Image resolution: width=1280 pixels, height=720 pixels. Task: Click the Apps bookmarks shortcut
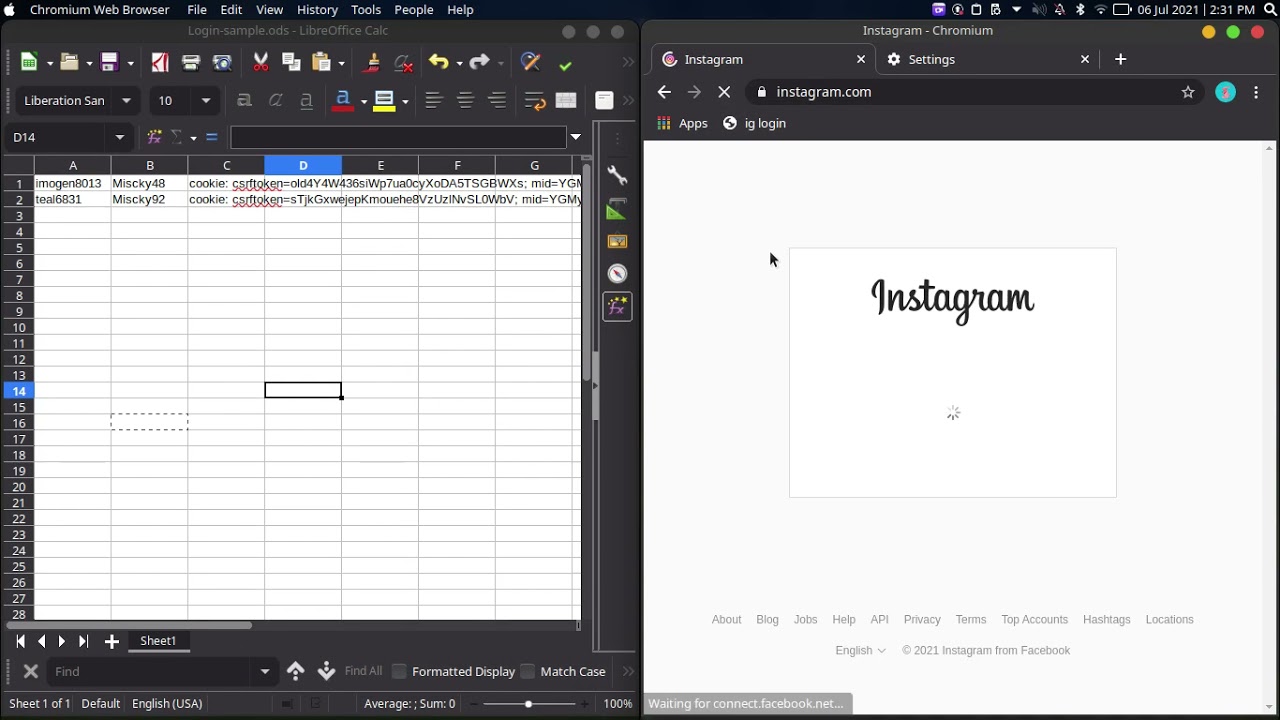[682, 123]
